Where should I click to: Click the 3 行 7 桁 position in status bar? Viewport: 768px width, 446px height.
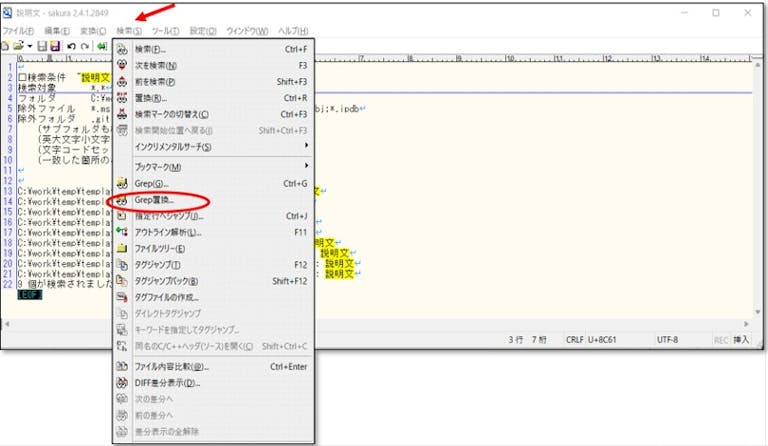pyautogui.click(x=527, y=339)
